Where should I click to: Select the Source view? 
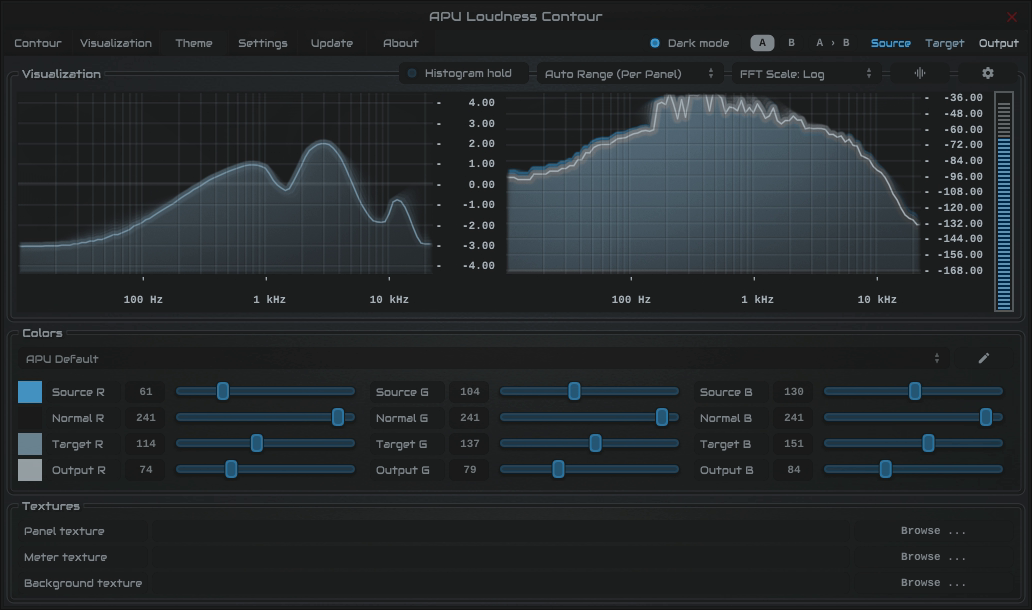click(890, 43)
